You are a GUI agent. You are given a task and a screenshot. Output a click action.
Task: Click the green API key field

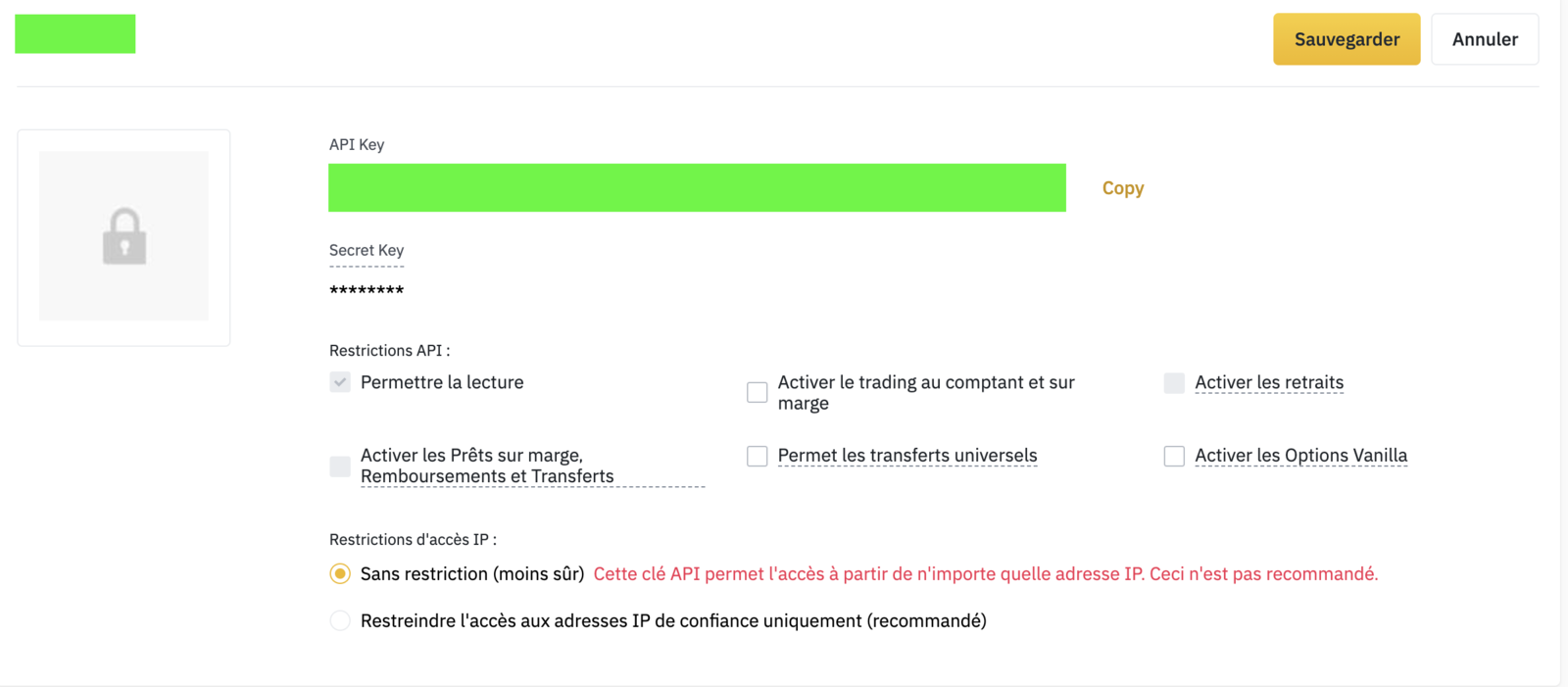(697, 187)
